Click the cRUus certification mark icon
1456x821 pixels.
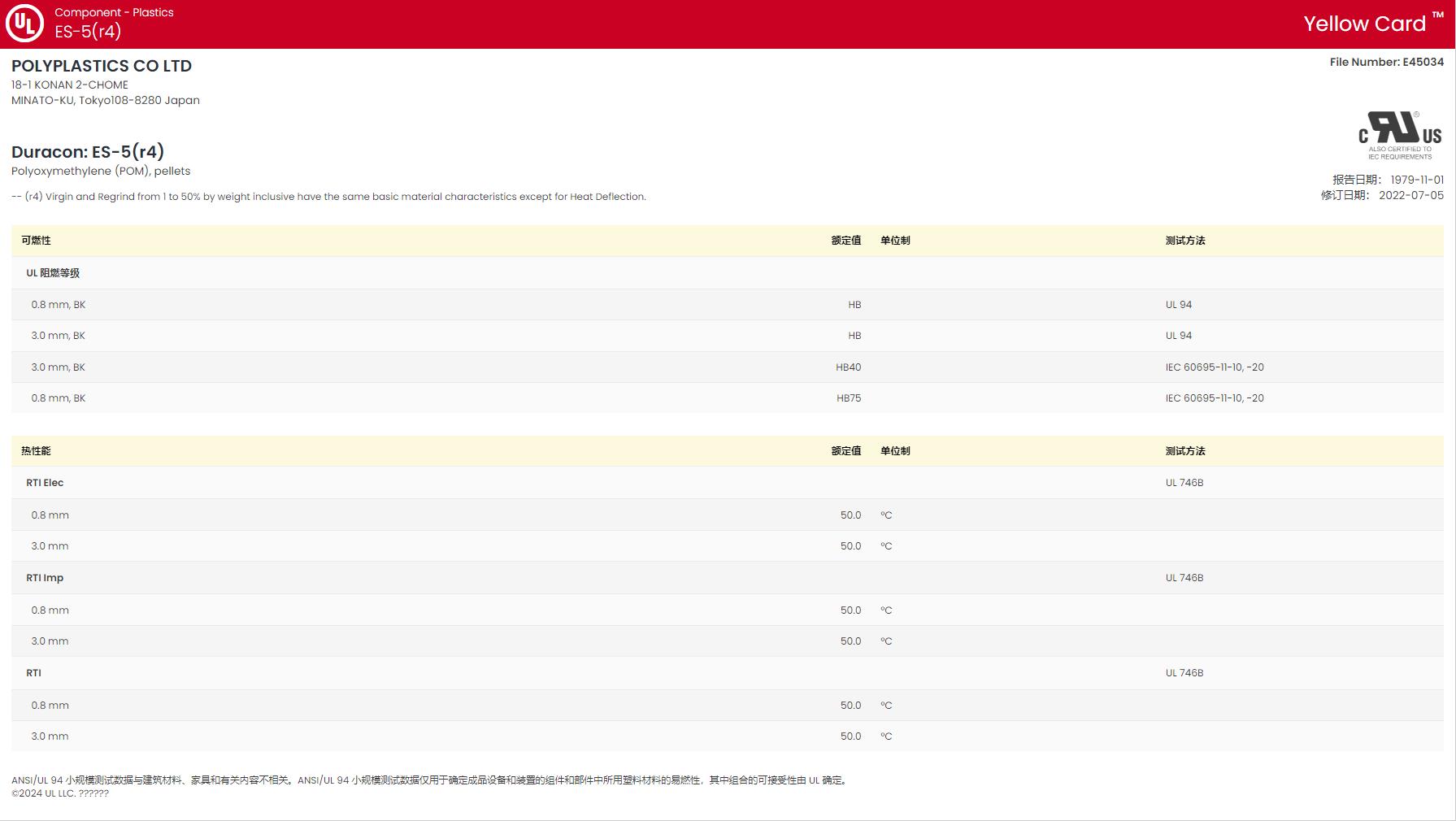pos(1400,135)
